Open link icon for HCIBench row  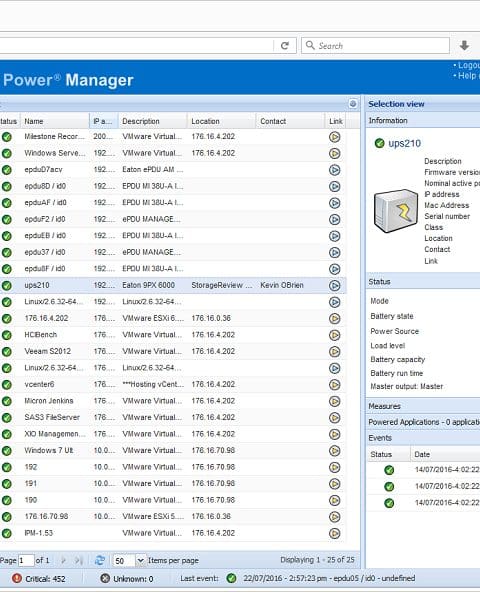(335, 335)
